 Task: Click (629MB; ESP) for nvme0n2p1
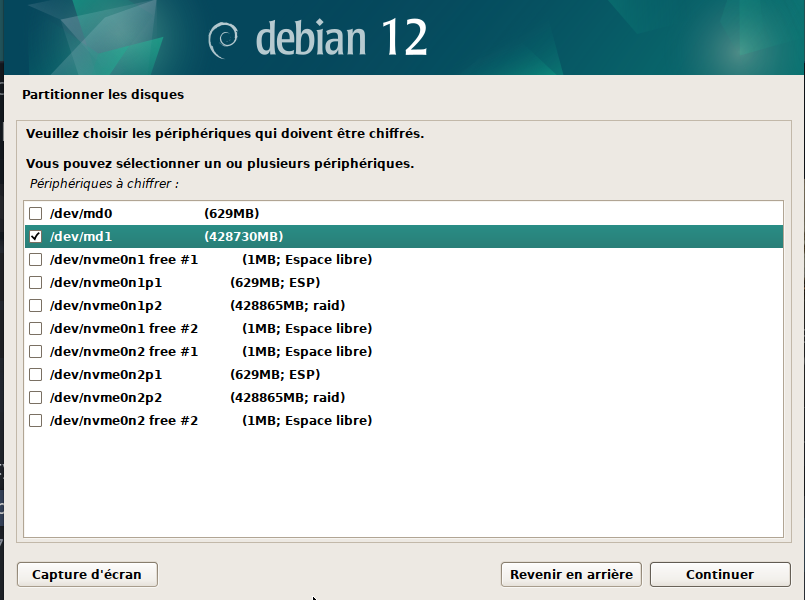[275, 375]
